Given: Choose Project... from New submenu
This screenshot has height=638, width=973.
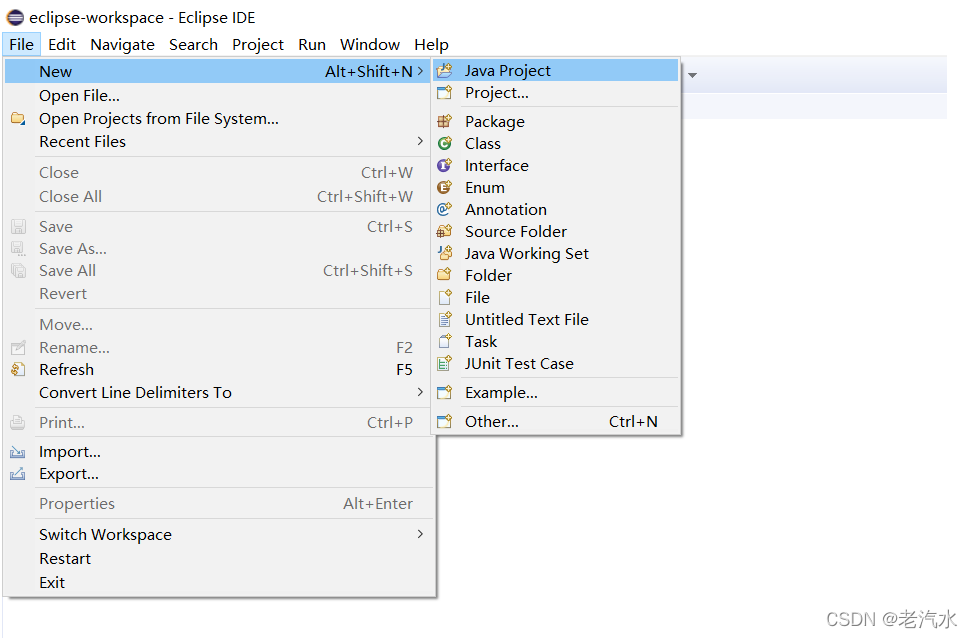Looking at the screenshot, I should (x=557, y=93).
